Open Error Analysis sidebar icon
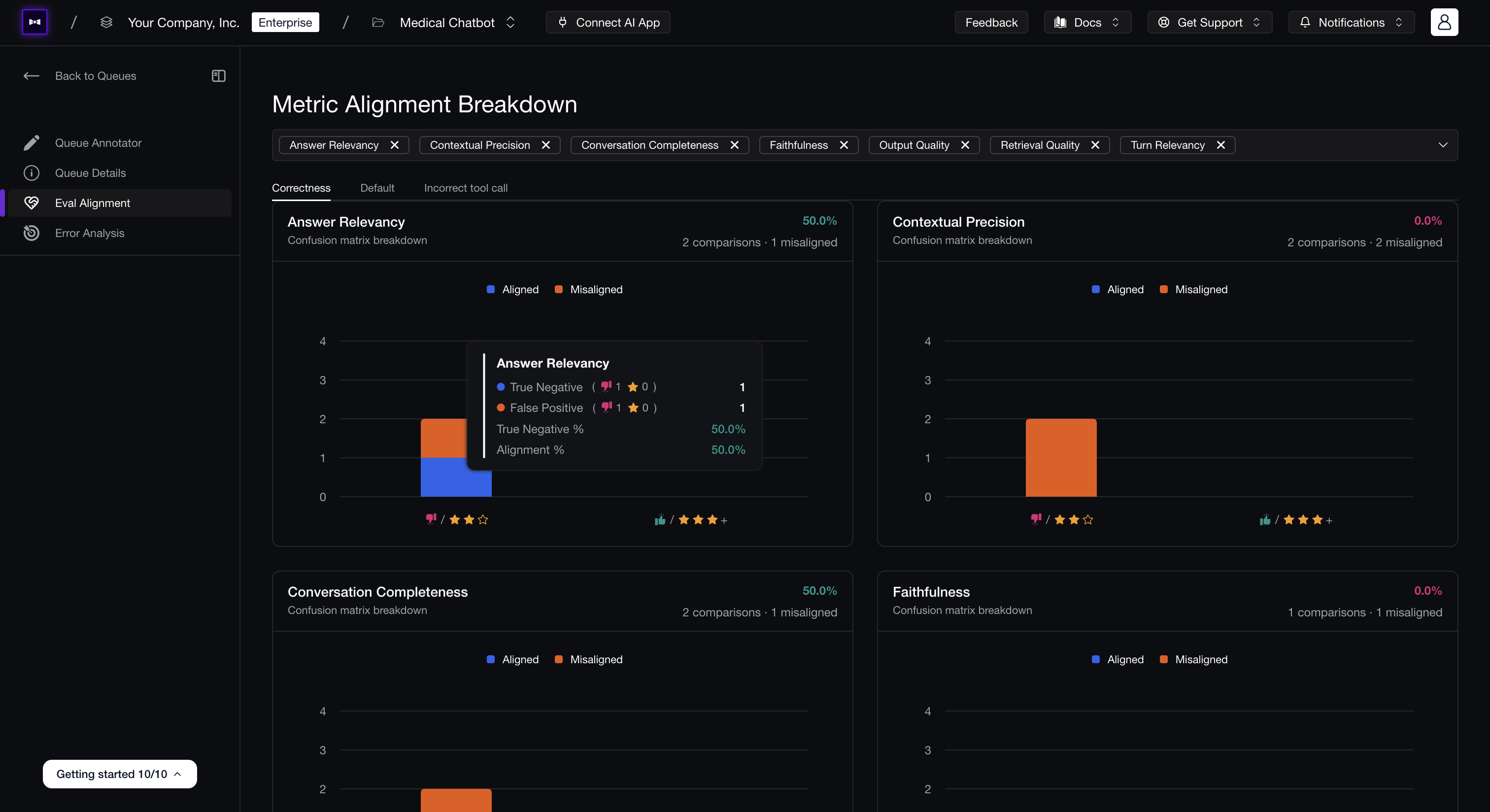The width and height of the screenshot is (1490, 812). click(31, 233)
